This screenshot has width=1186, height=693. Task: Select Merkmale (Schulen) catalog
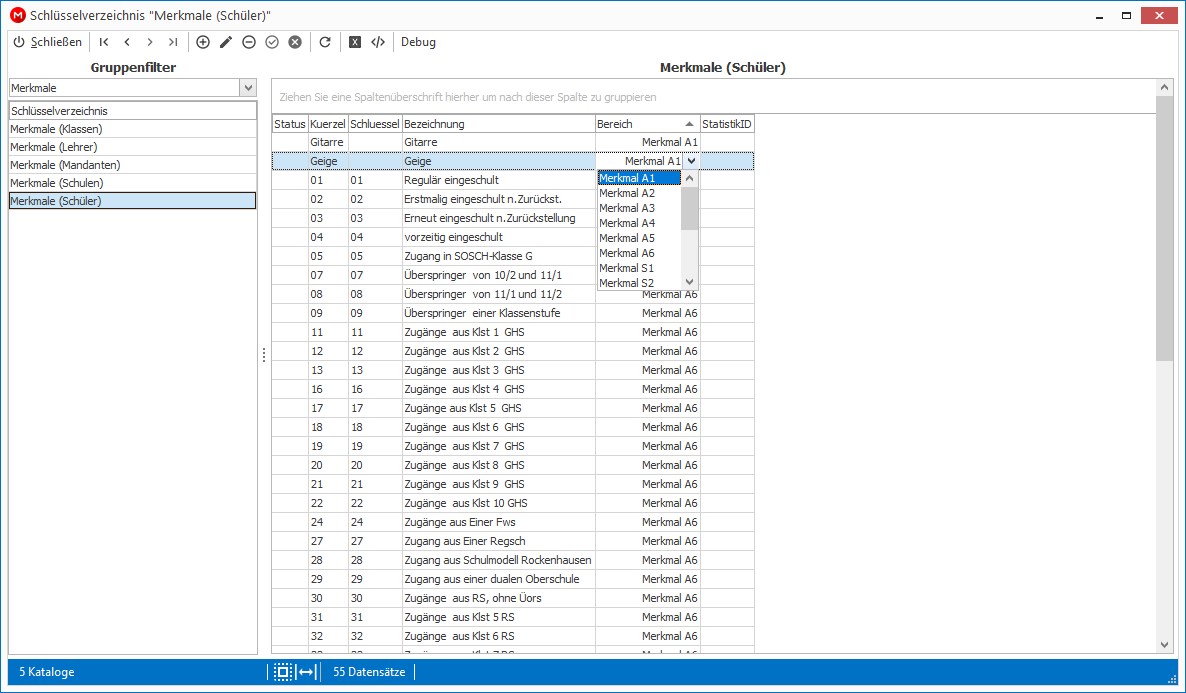(132, 183)
